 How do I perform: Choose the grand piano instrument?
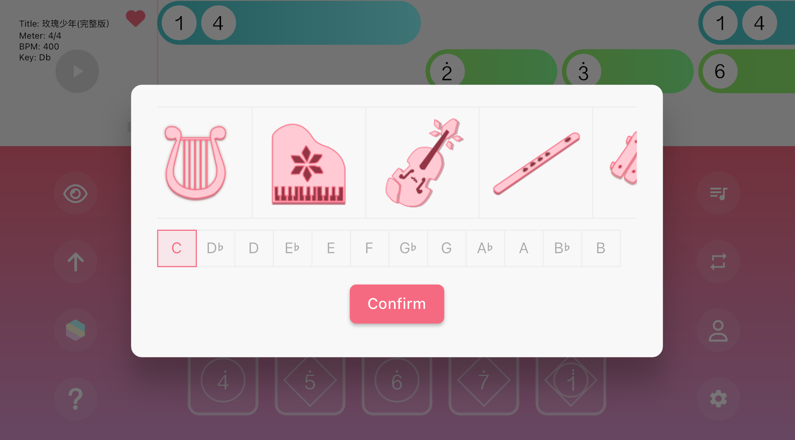(308, 164)
